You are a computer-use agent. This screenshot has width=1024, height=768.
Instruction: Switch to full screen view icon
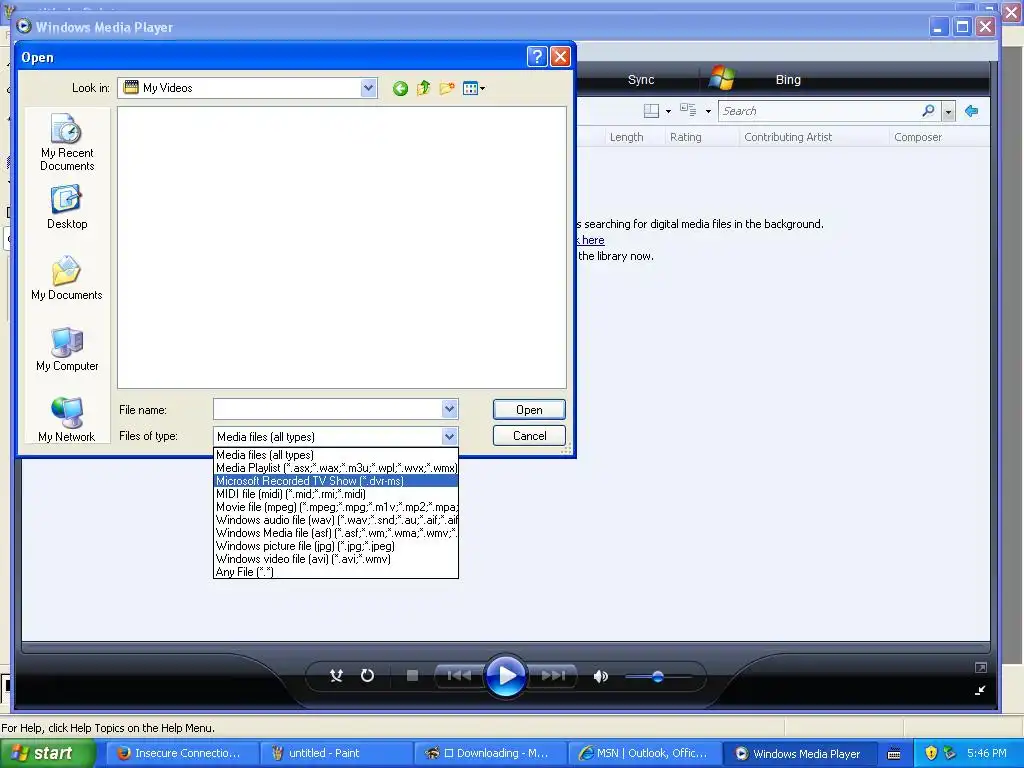980,667
